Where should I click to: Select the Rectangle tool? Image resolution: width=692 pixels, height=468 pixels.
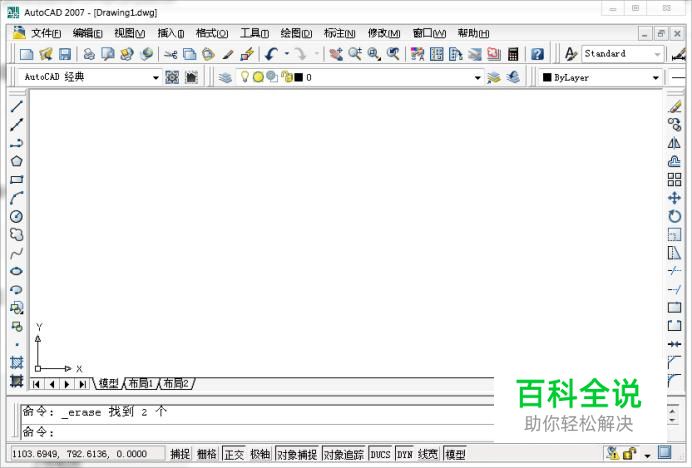16,180
